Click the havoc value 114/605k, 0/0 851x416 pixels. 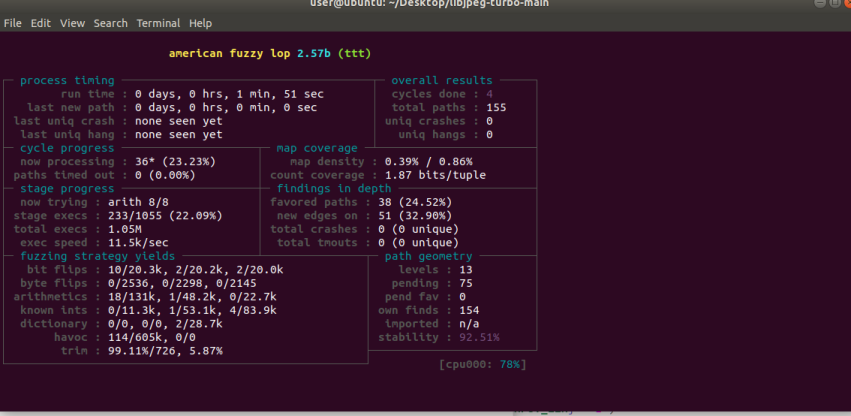pos(152,338)
